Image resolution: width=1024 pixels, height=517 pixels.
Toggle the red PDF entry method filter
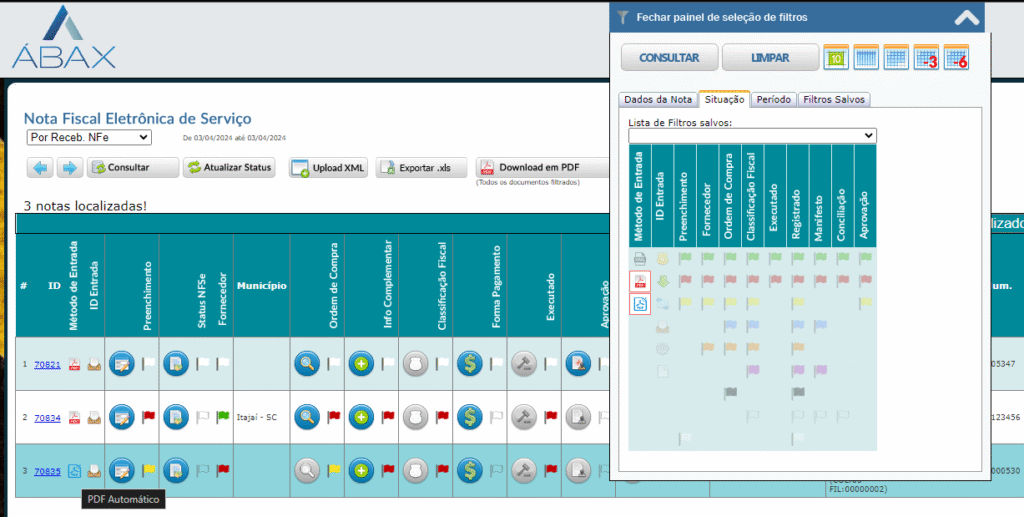point(640,281)
